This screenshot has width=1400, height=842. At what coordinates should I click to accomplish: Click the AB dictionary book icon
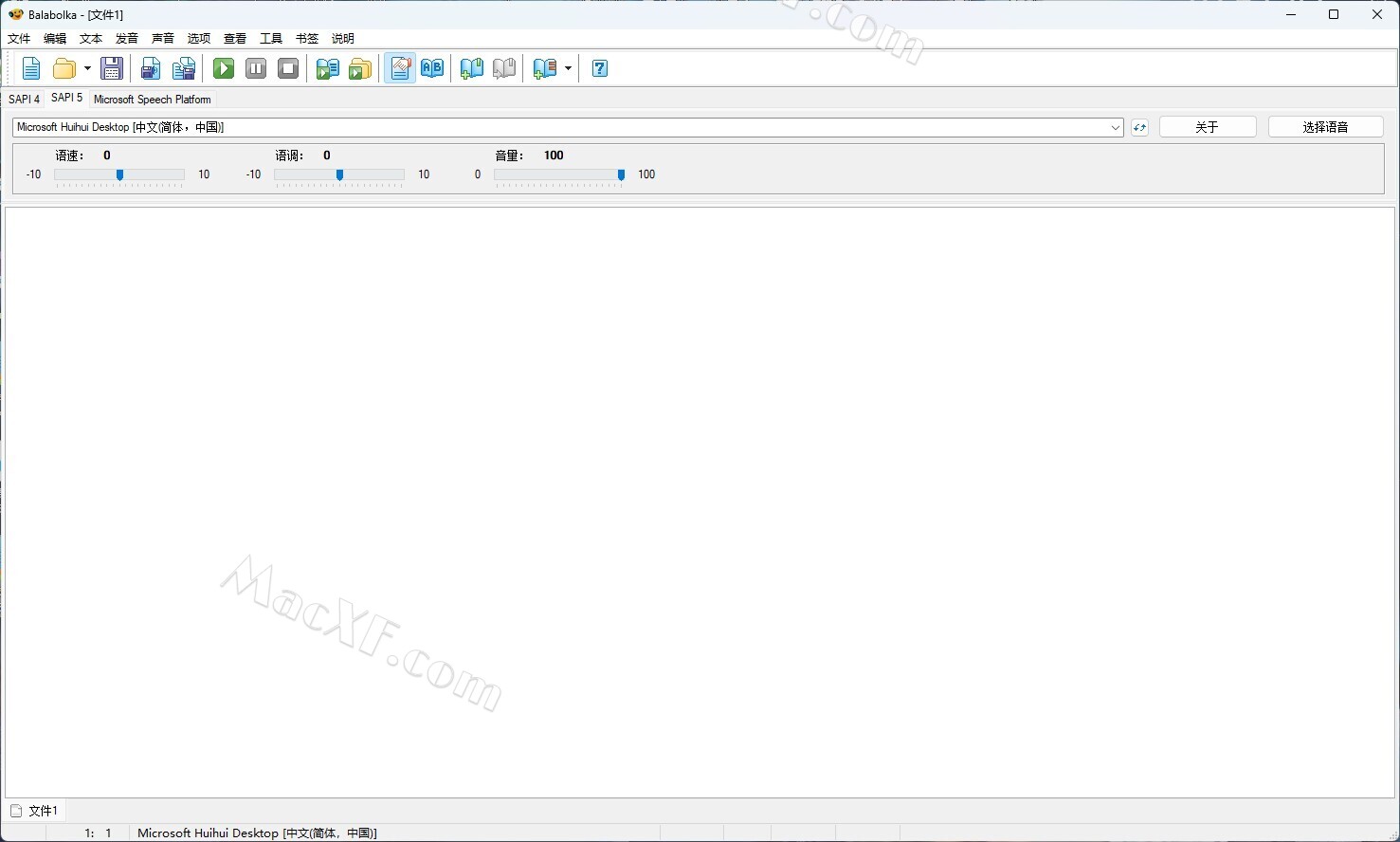point(432,68)
